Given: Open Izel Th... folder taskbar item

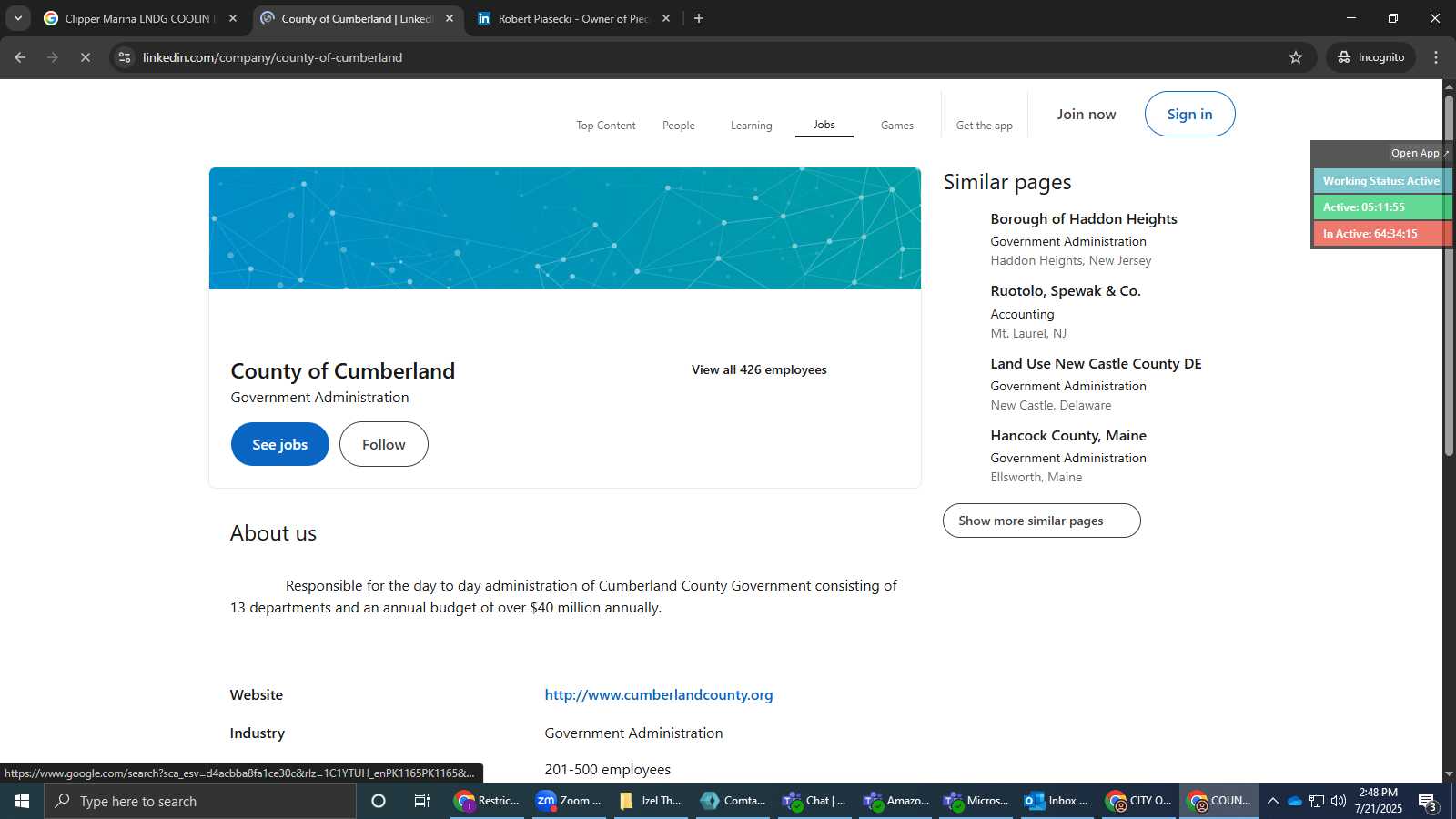Looking at the screenshot, I should pyautogui.click(x=651, y=801).
